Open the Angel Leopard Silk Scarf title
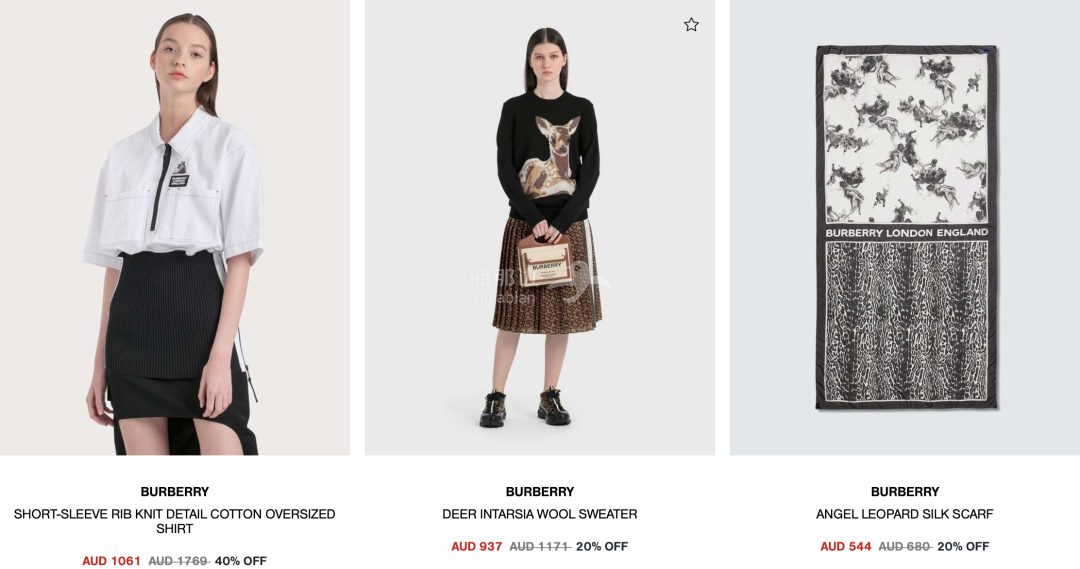The image size is (1080, 569). pos(904,514)
